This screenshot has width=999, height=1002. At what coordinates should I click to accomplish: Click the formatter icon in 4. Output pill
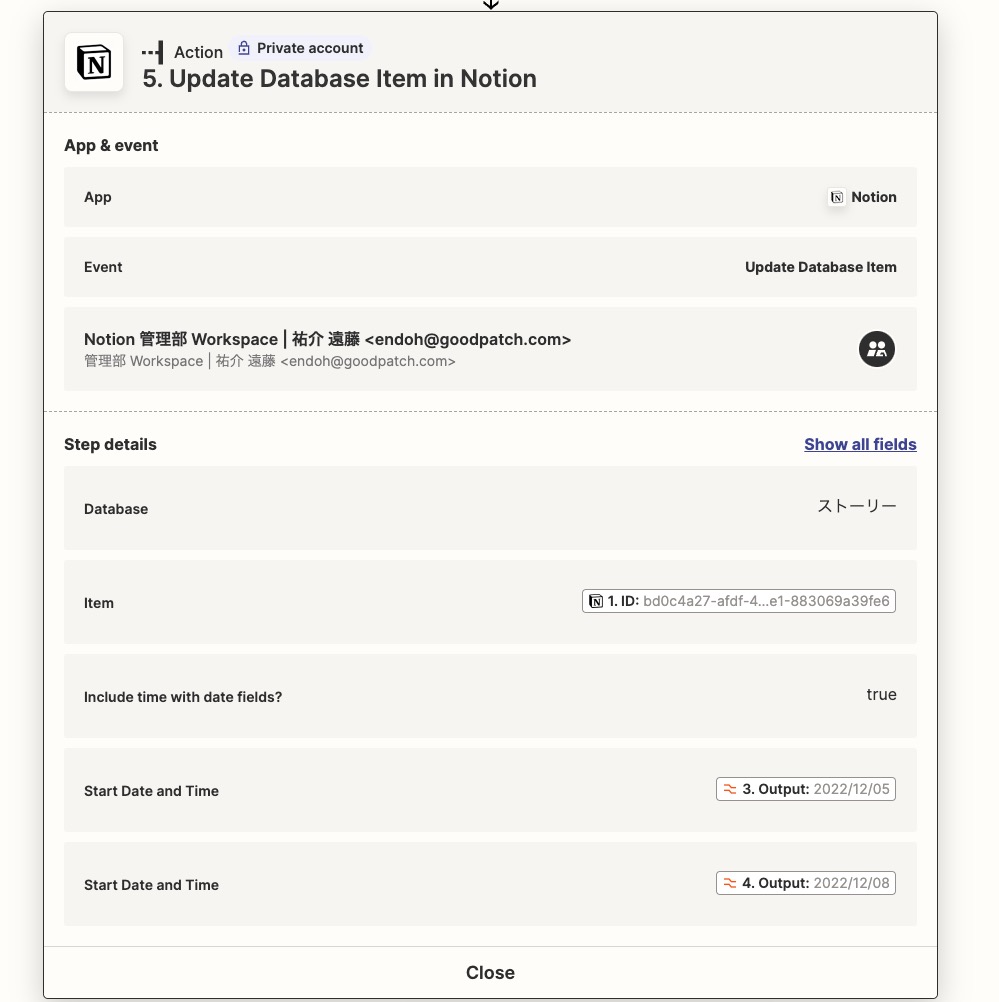click(x=729, y=883)
